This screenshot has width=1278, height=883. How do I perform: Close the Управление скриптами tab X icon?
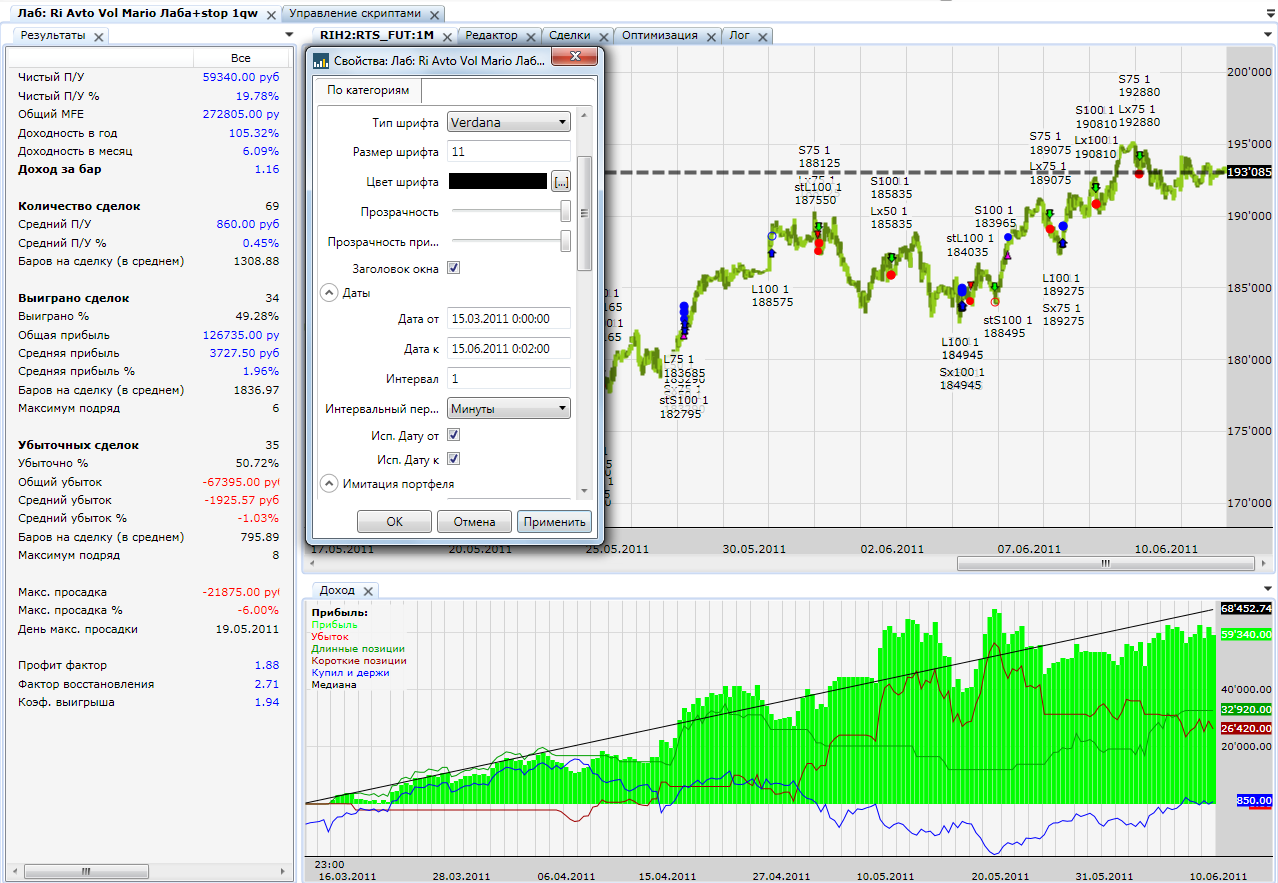pyautogui.click(x=433, y=15)
